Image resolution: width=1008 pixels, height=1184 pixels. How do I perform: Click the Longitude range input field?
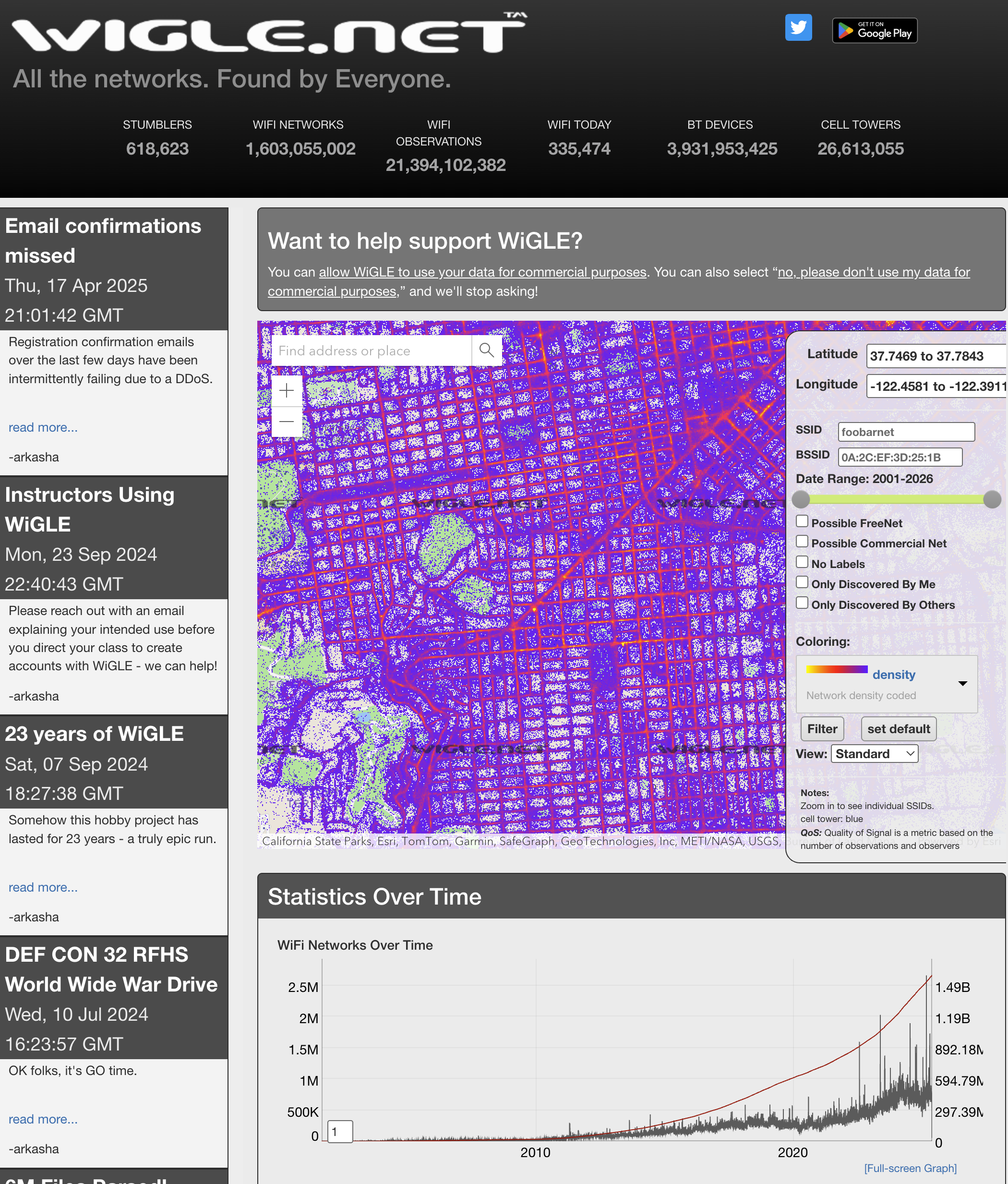pyautogui.click(x=936, y=387)
